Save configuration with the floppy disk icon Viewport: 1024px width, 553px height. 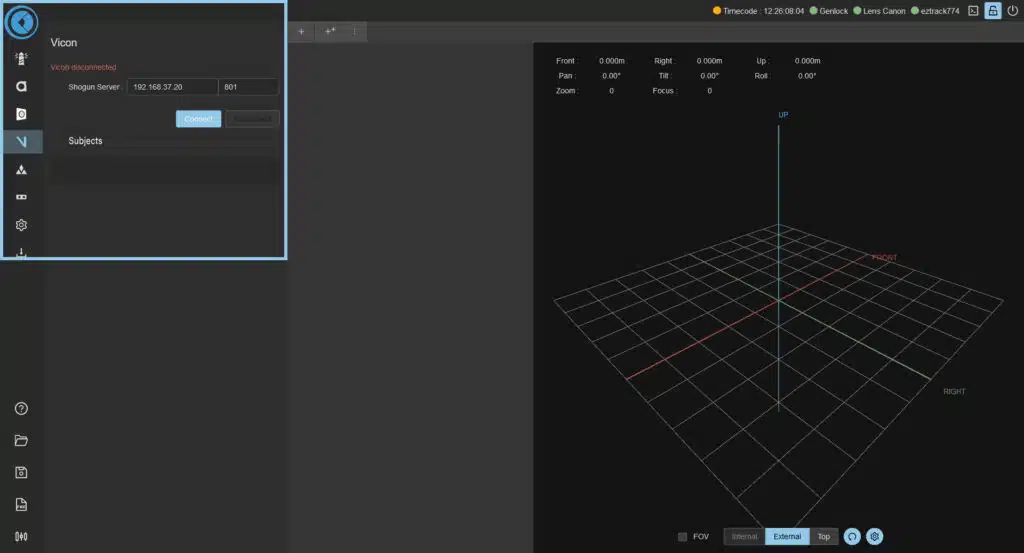click(21, 472)
